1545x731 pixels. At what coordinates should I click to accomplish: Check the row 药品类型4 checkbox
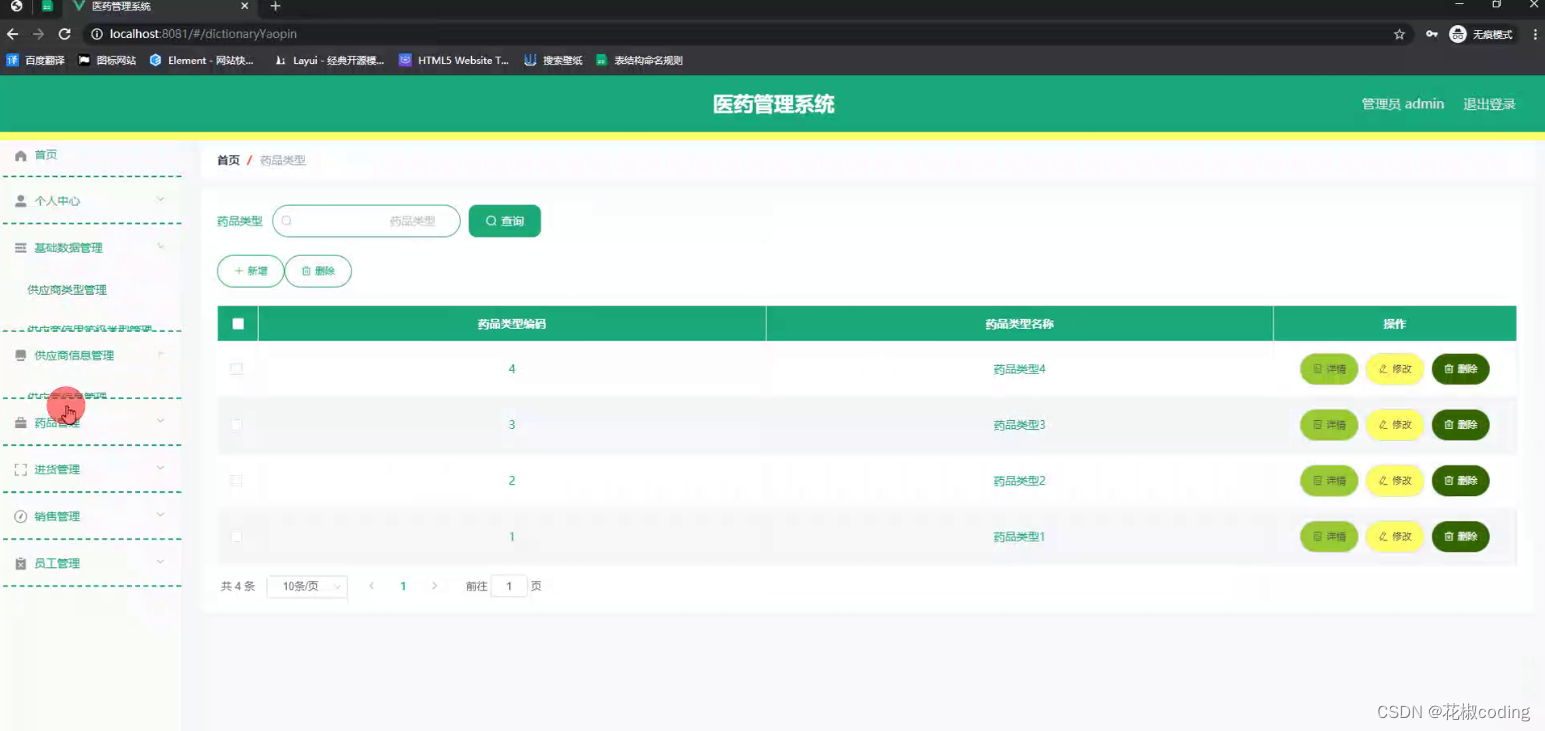(x=237, y=369)
